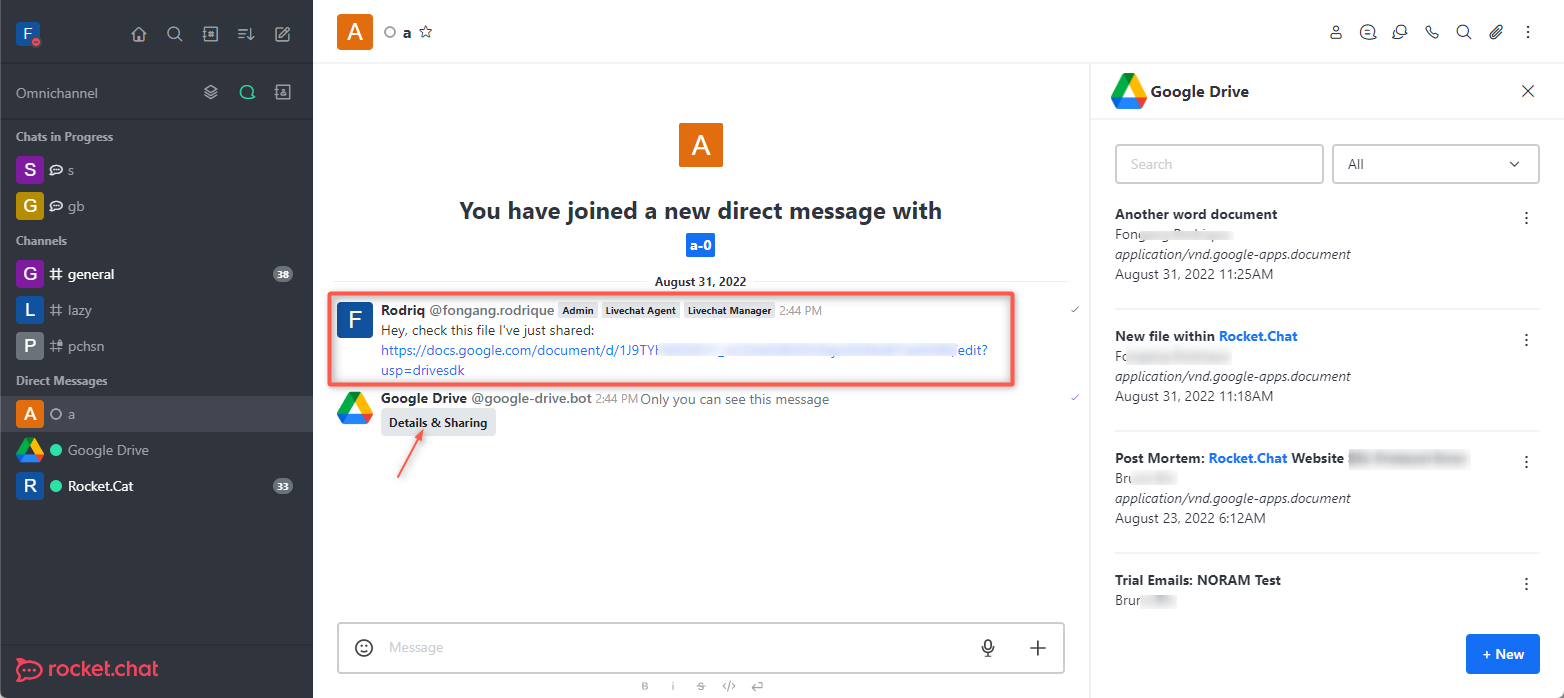Image resolution: width=1564 pixels, height=698 pixels.
Task: Open Files list paperclip icon
Action: tap(1496, 32)
